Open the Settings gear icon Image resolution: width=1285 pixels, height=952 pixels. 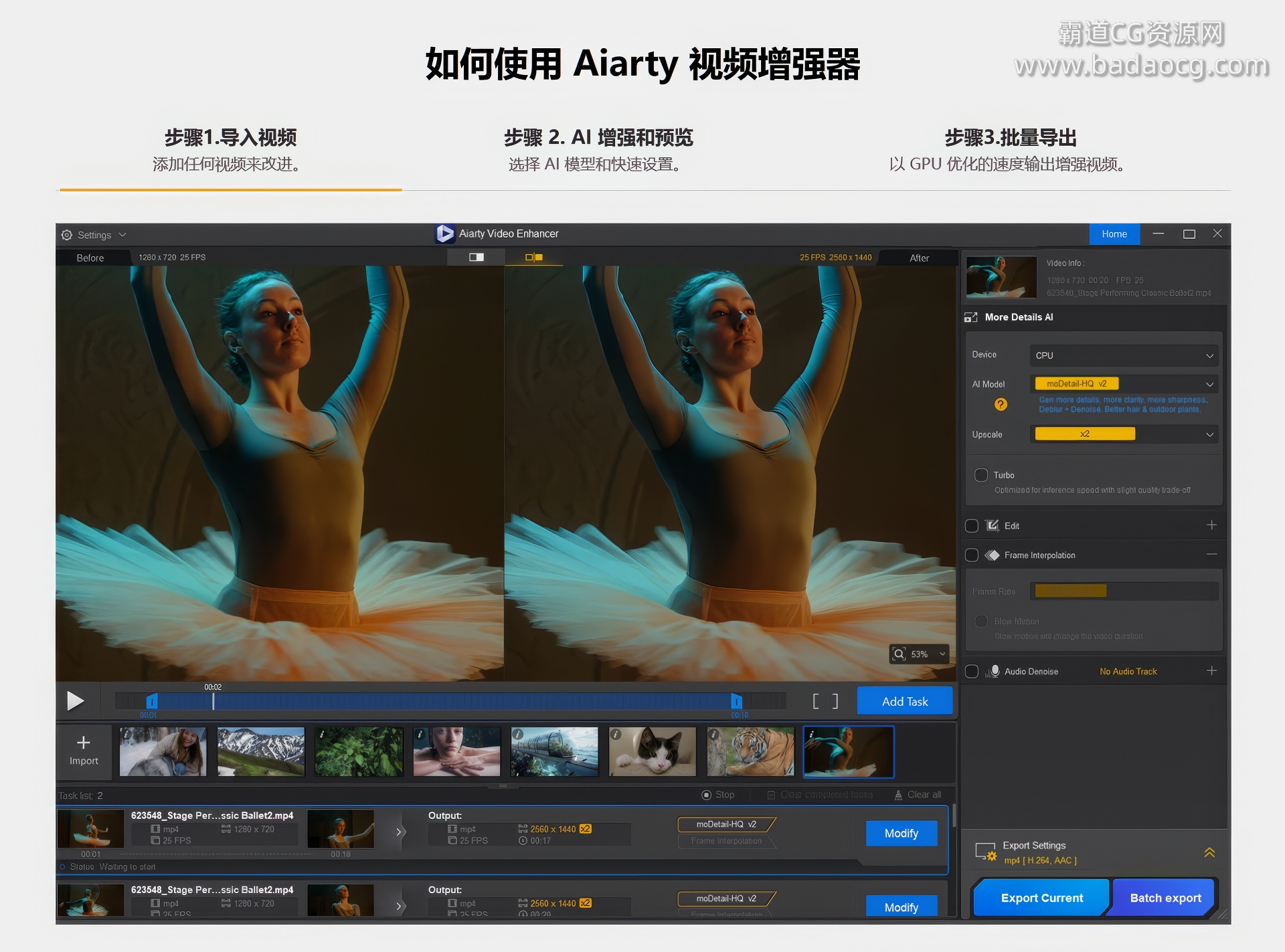[x=67, y=235]
